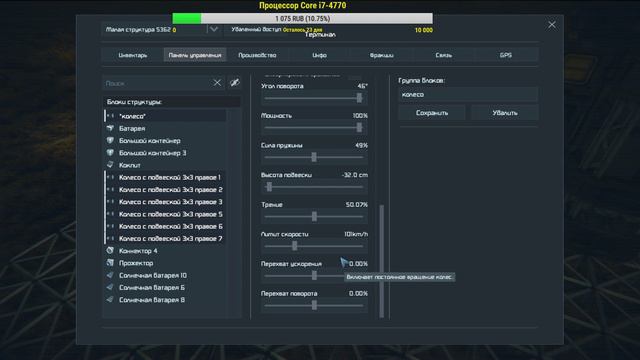
Task: Click the block group name field
Action: pos(468,94)
